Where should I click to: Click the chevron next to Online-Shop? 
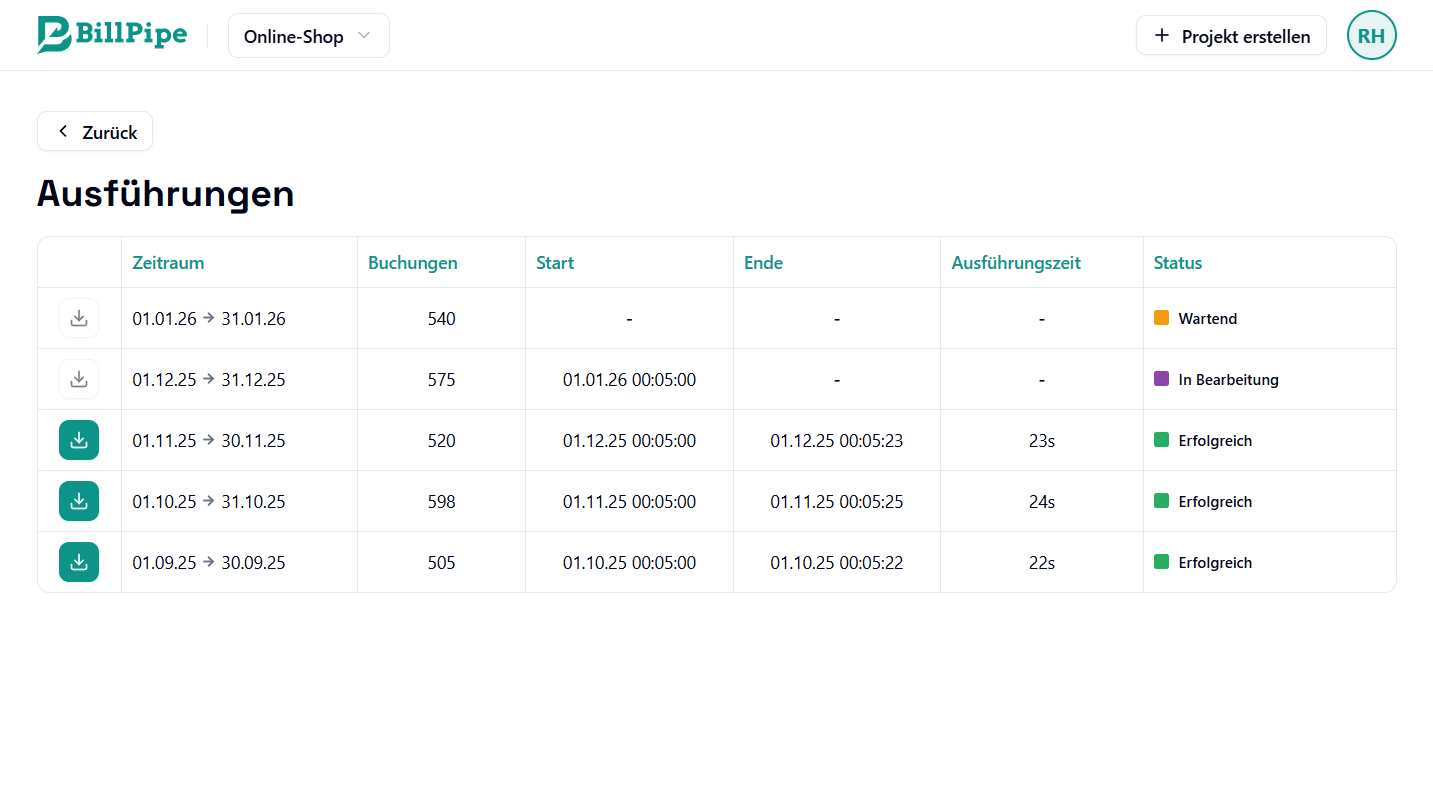pos(364,36)
